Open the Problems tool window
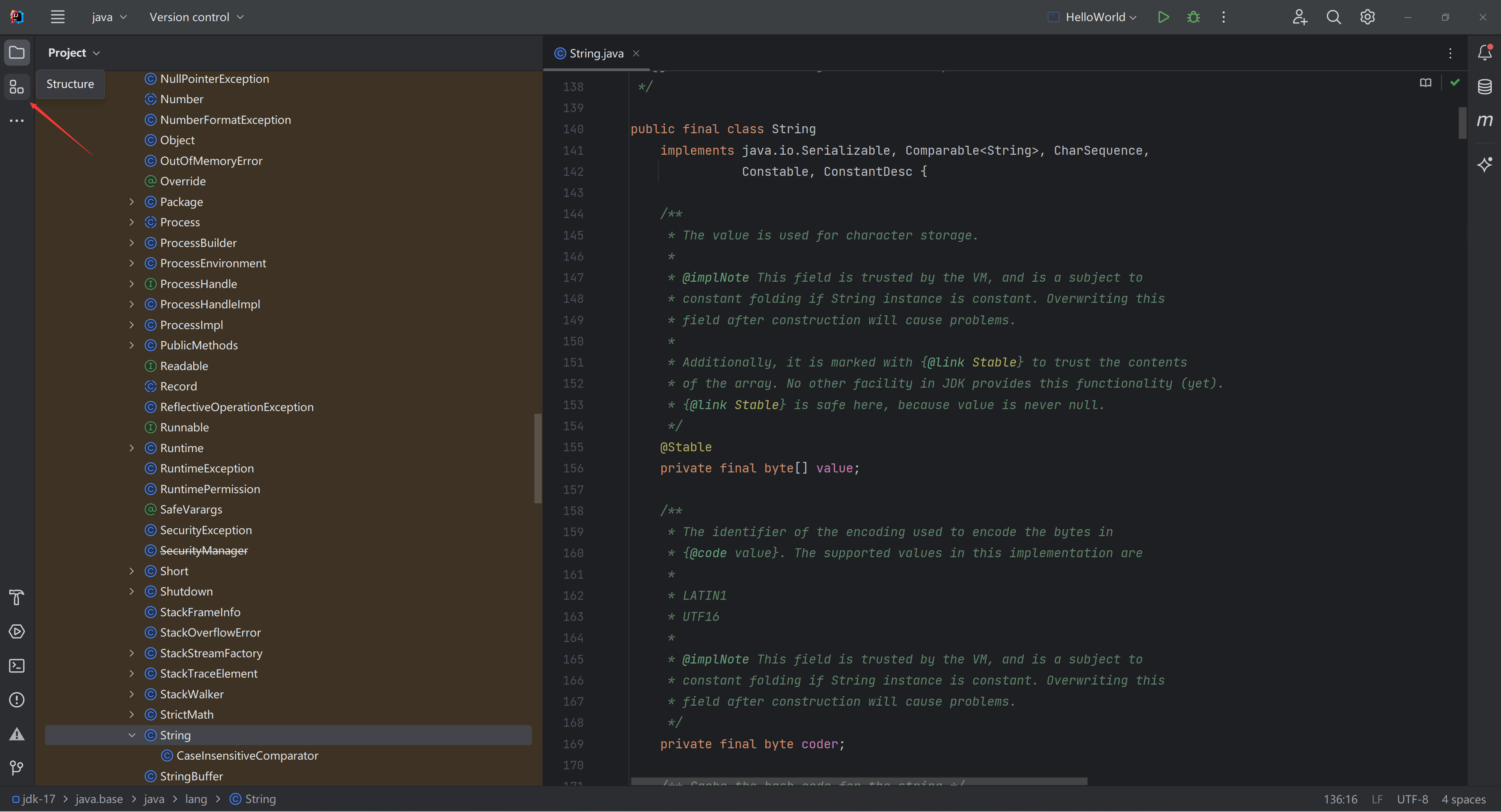This screenshot has height=812, width=1501. pyautogui.click(x=17, y=699)
